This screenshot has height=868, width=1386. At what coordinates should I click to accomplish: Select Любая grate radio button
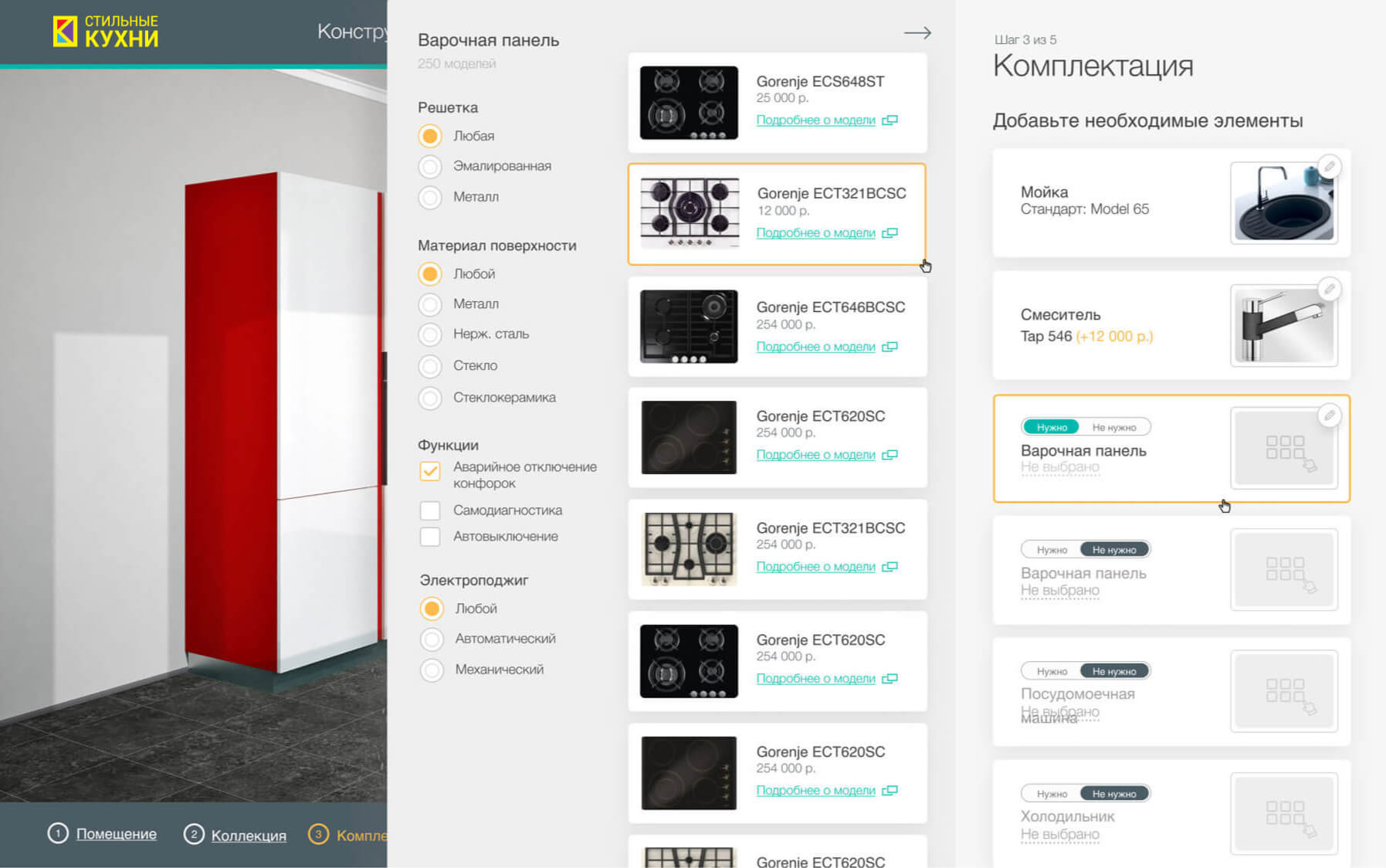coord(430,136)
